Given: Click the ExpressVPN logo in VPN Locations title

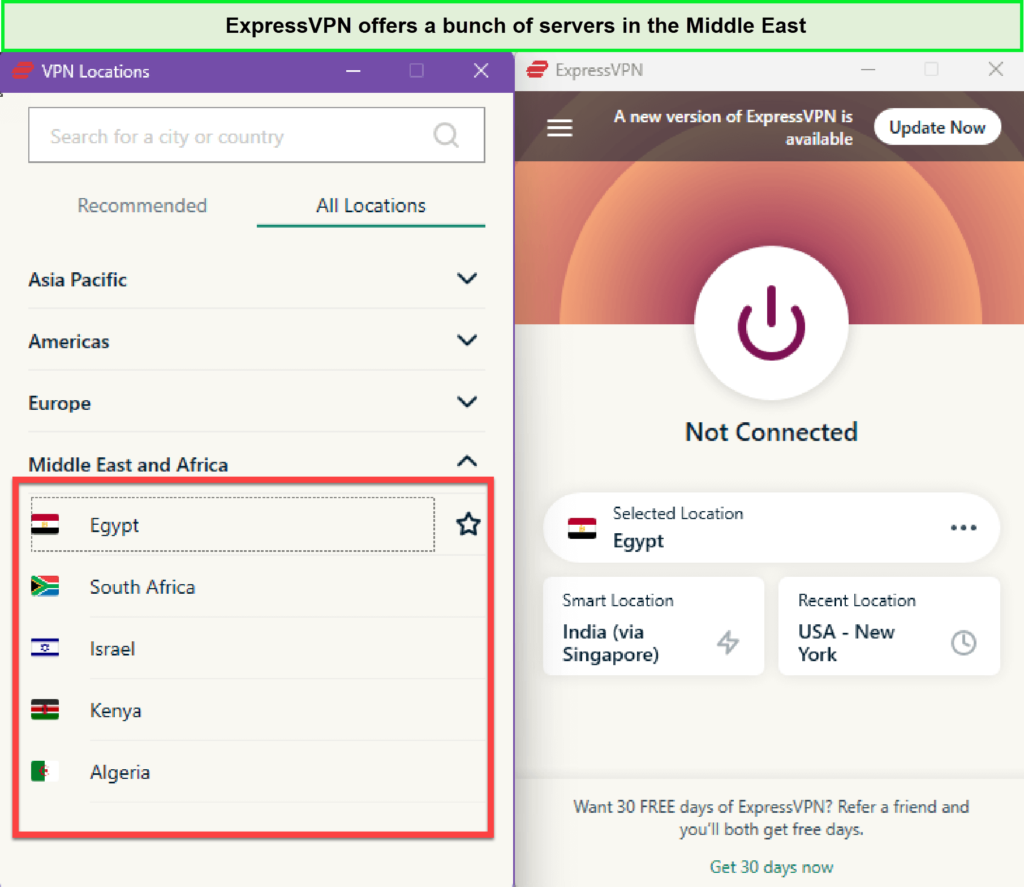Looking at the screenshot, I should [23, 71].
